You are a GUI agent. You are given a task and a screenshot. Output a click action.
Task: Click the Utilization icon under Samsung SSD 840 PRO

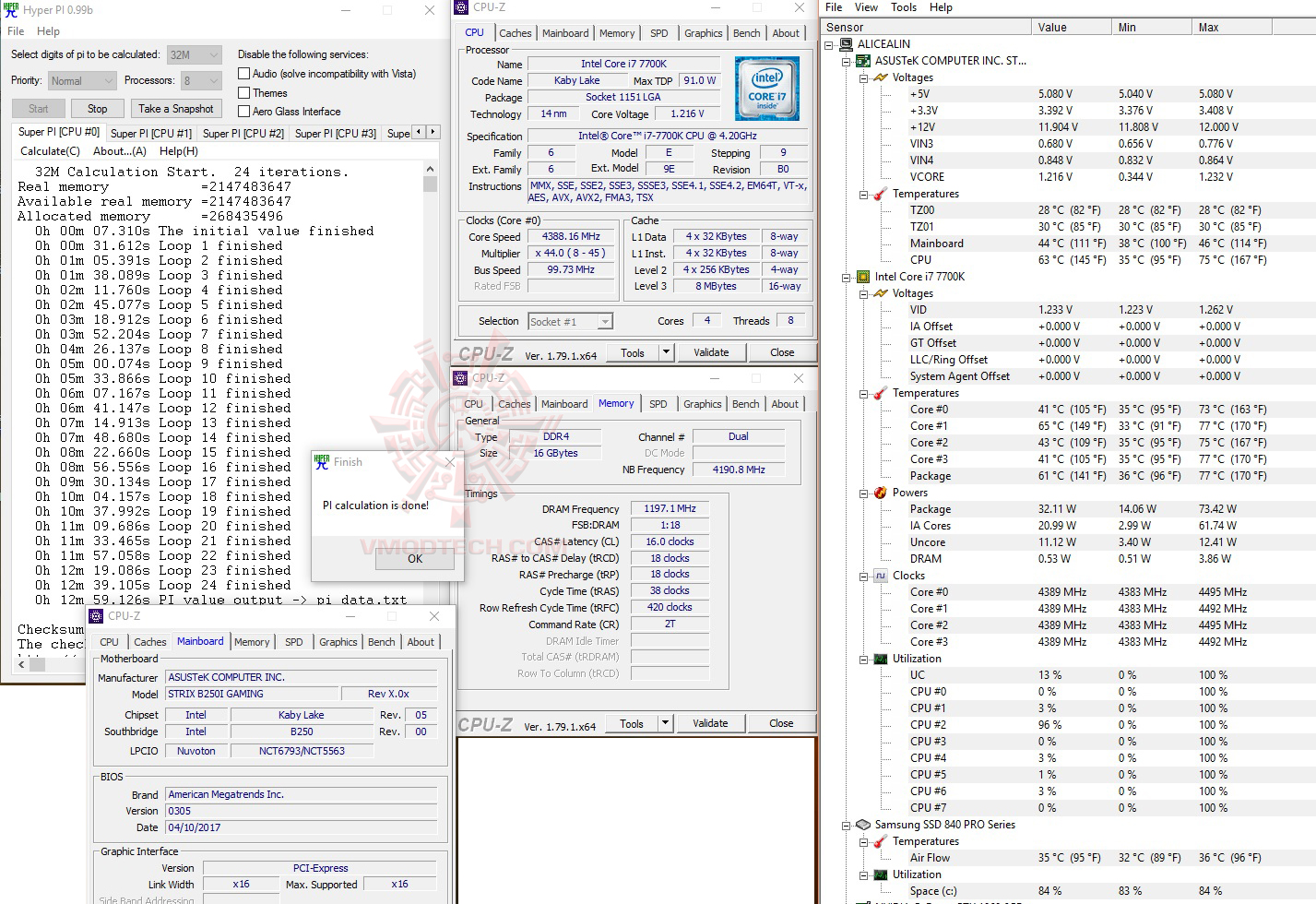point(881,874)
